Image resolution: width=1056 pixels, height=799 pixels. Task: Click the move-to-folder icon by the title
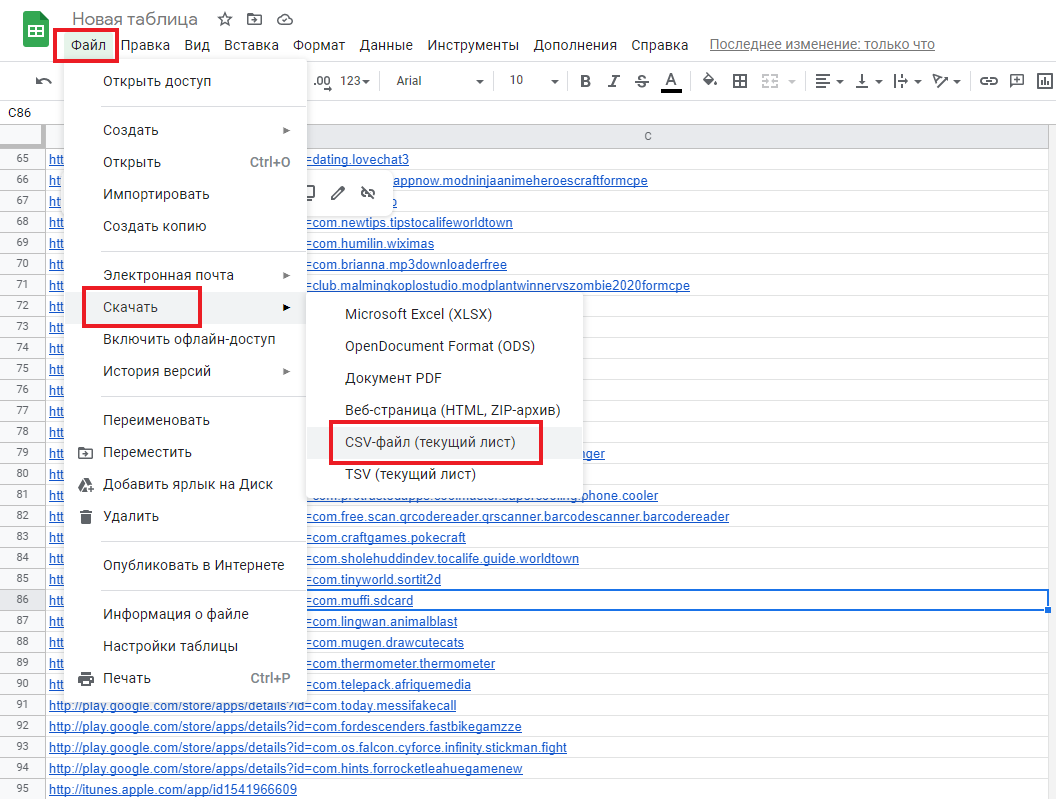pos(255,19)
